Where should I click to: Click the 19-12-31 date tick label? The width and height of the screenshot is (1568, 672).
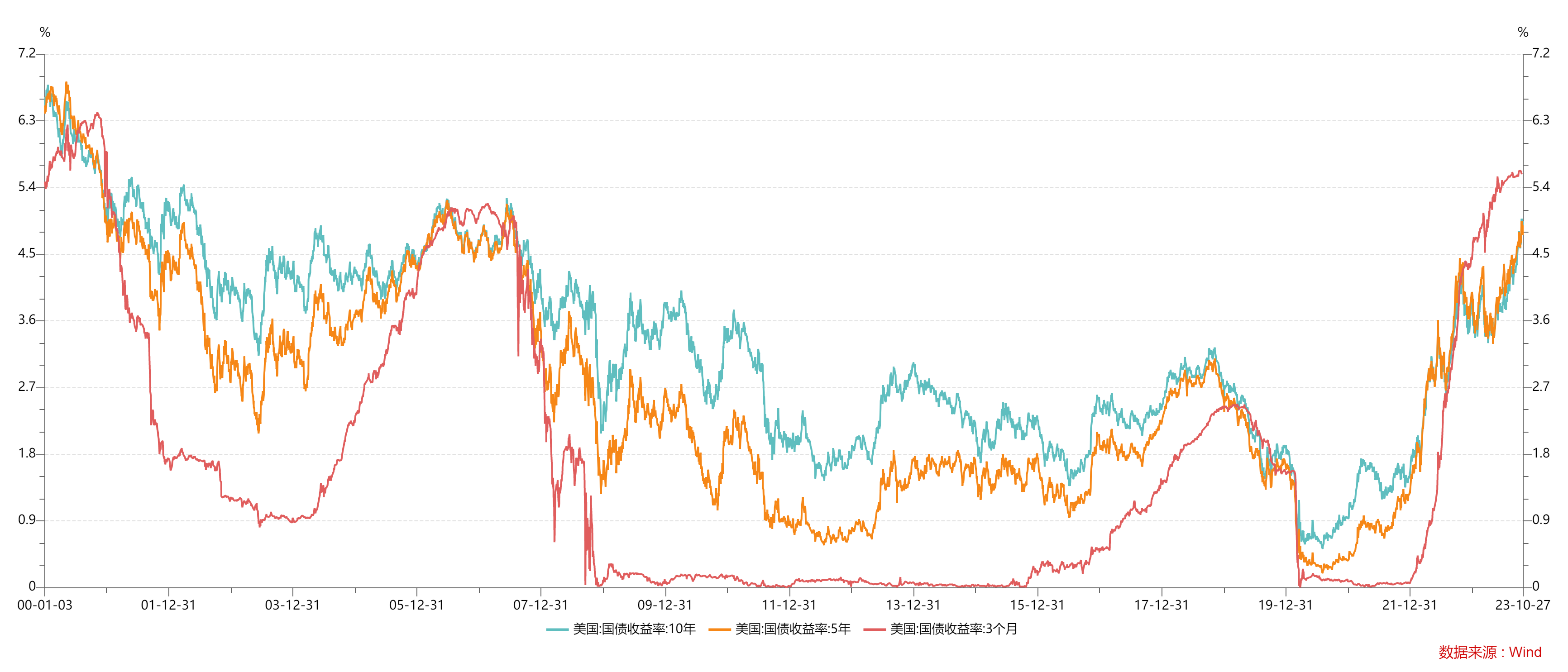tap(1286, 605)
